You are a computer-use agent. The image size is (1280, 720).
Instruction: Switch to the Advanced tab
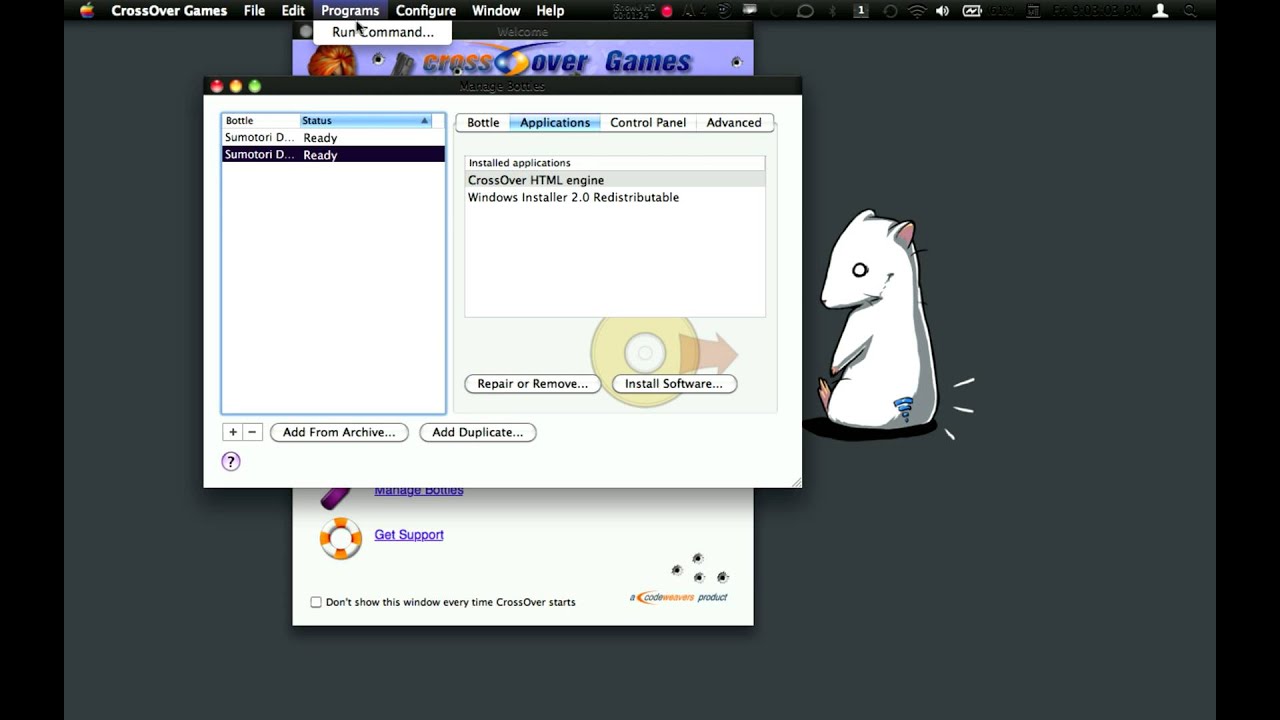tap(734, 123)
